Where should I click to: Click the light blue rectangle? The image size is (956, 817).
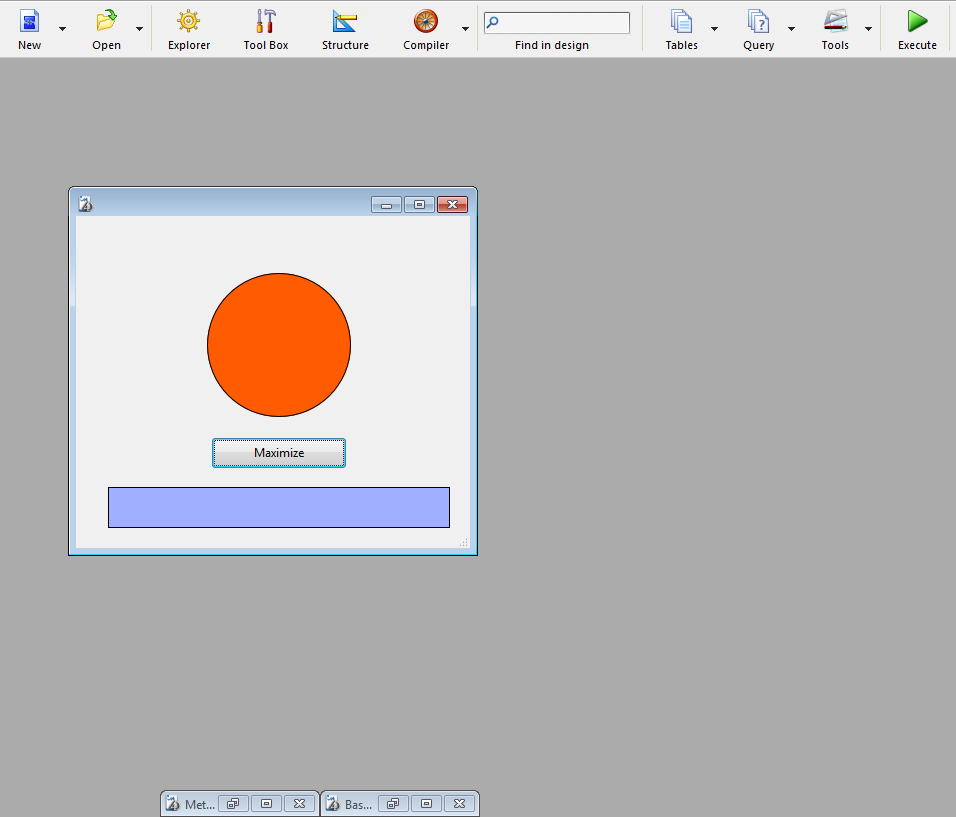[279, 507]
